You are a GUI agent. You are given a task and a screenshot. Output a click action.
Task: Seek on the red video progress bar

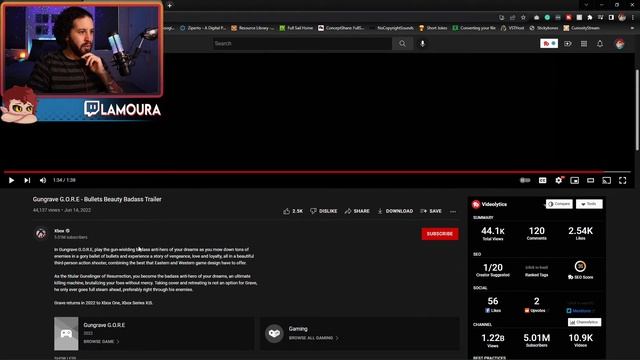[x=317, y=172]
